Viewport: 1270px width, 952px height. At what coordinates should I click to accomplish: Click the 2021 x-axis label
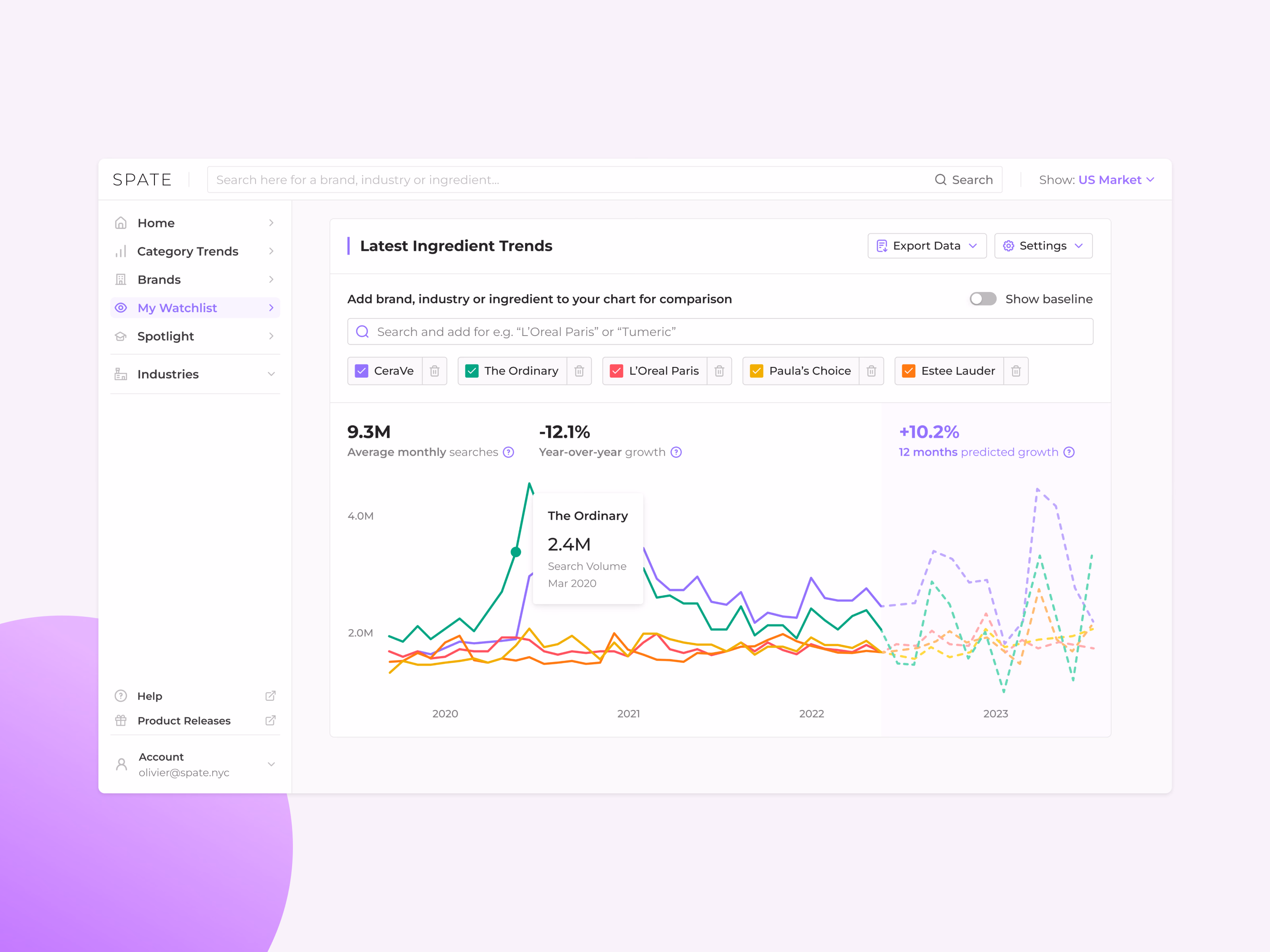pos(629,714)
